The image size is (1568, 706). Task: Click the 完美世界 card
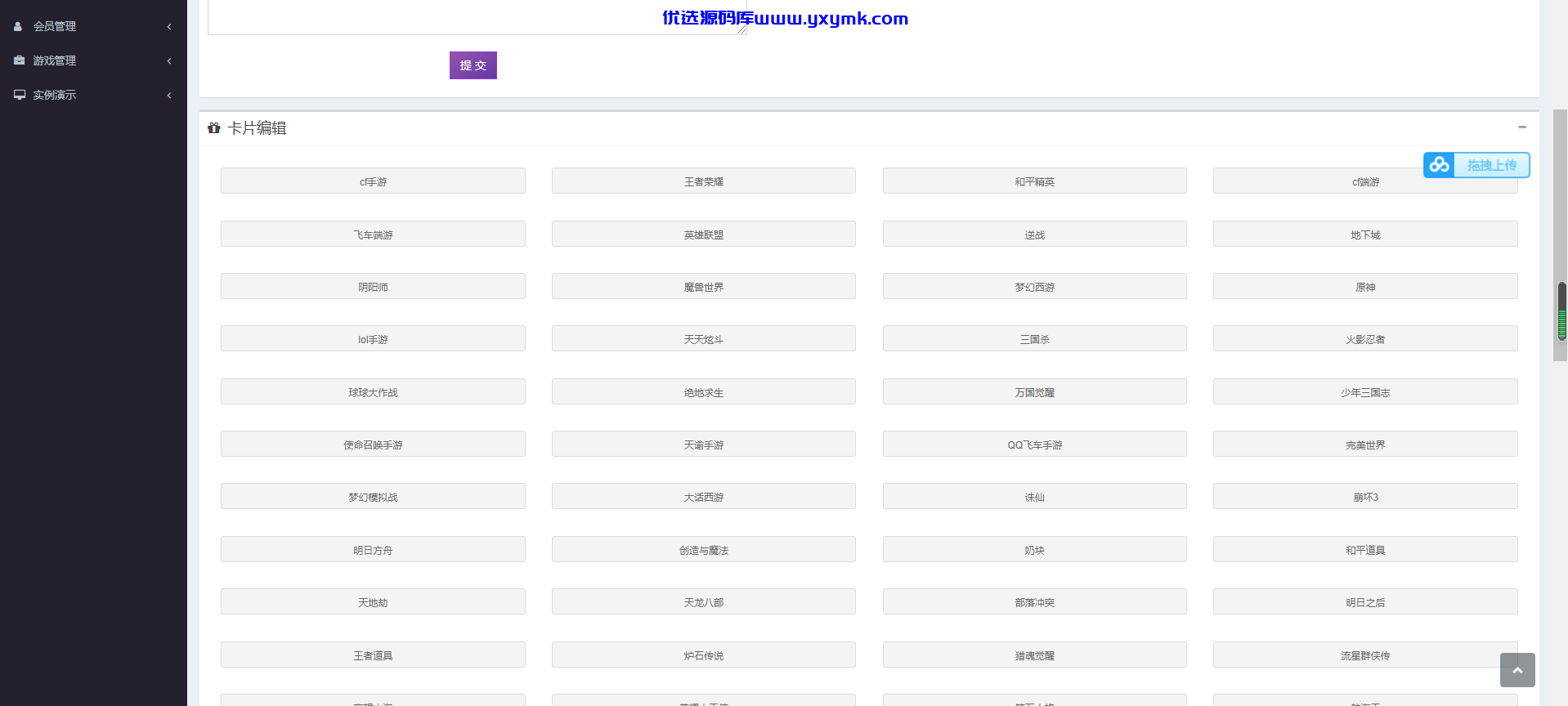[x=1365, y=445]
